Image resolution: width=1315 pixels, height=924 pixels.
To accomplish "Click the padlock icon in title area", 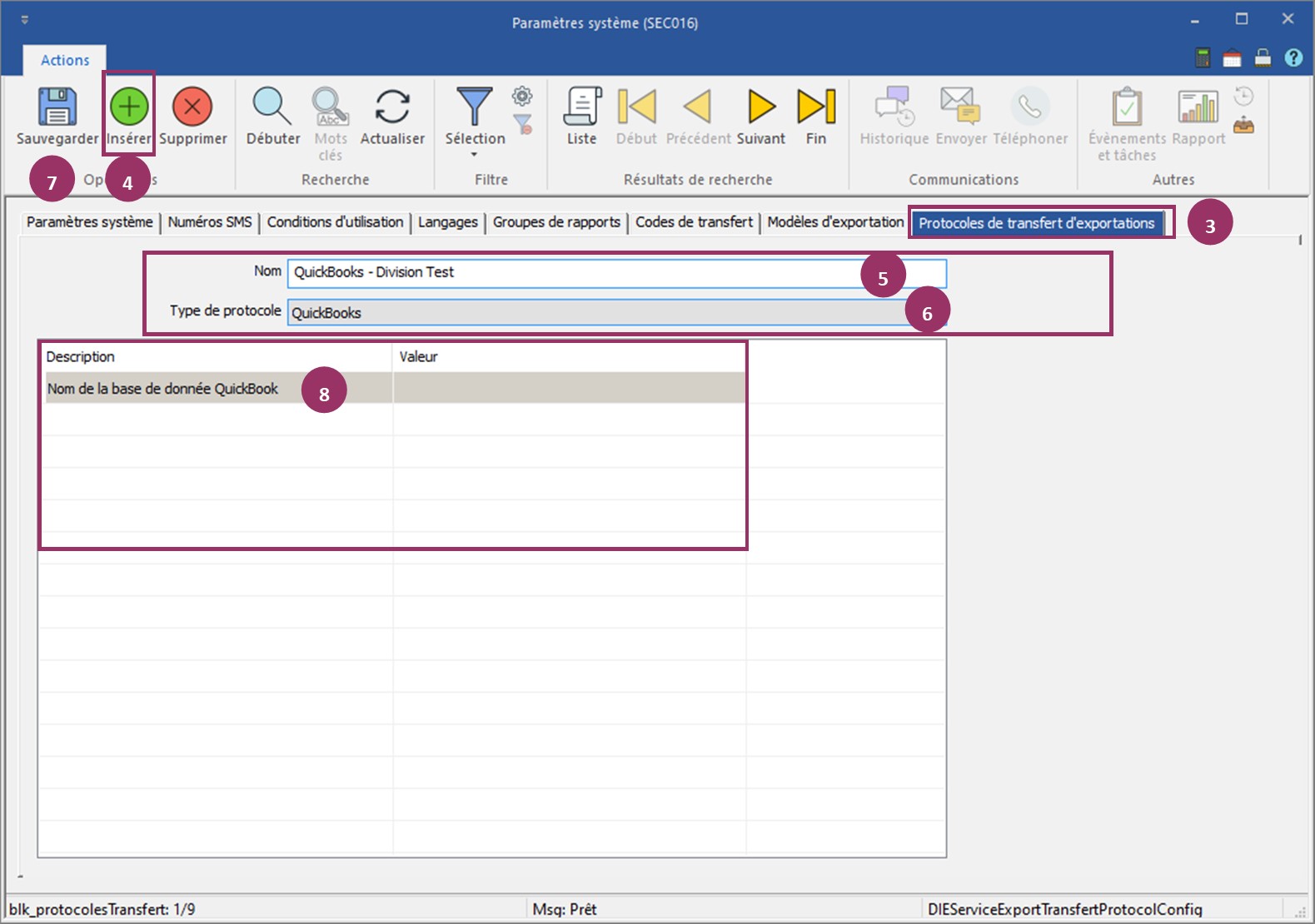I will pyautogui.click(x=1263, y=57).
